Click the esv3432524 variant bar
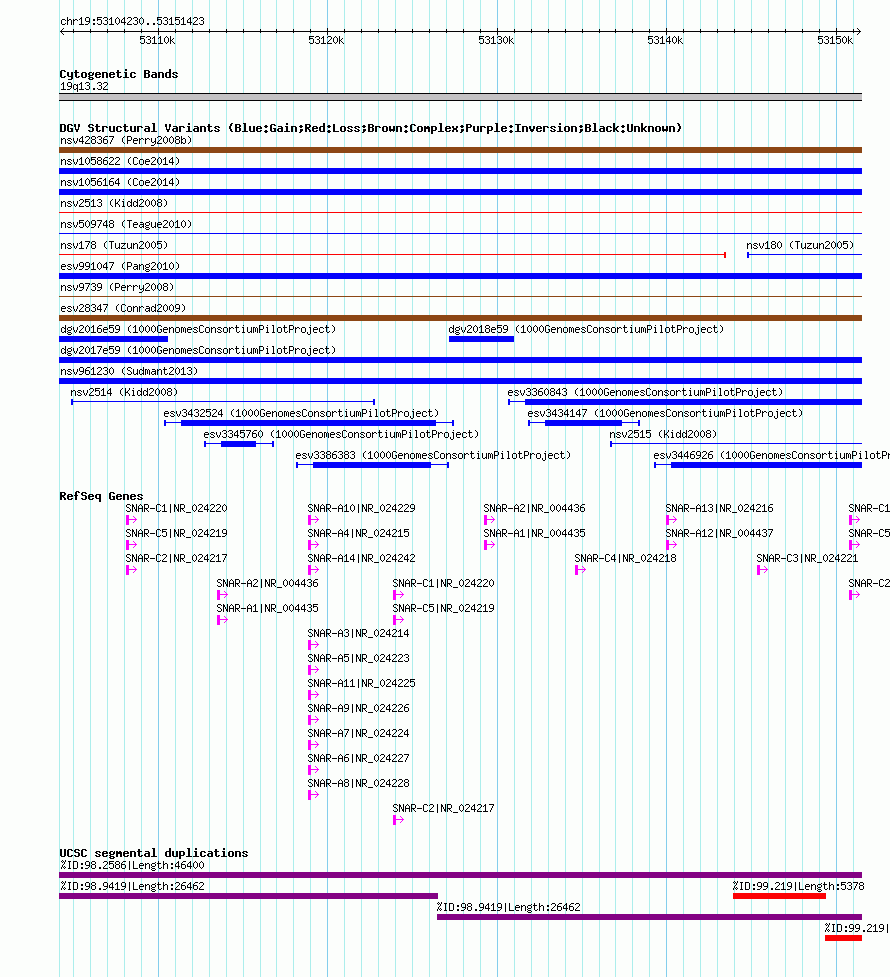 point(309,423)
